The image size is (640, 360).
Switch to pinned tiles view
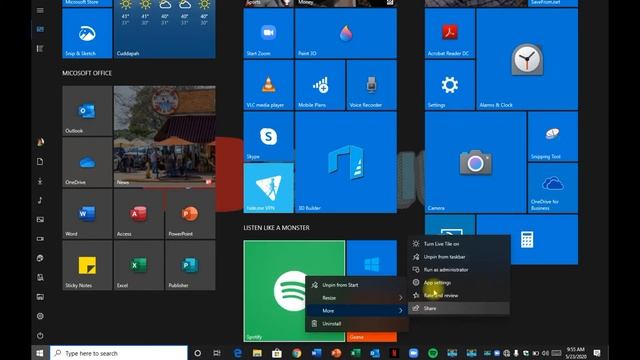(x=40, y=29)
